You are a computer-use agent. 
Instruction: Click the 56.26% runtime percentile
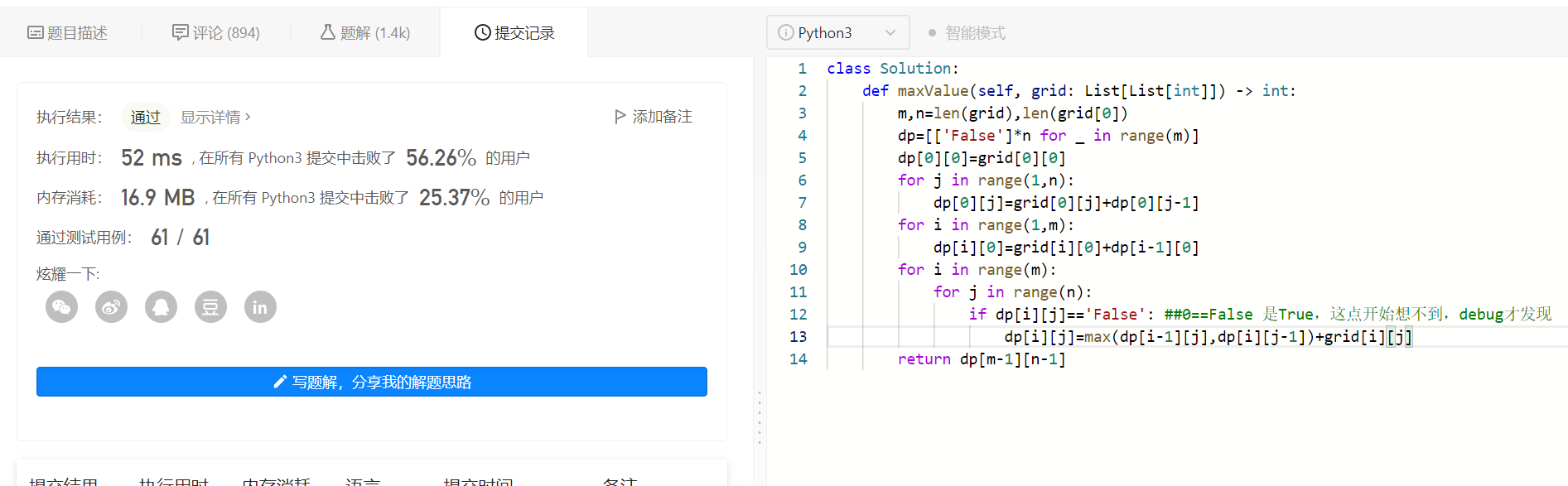441,157
